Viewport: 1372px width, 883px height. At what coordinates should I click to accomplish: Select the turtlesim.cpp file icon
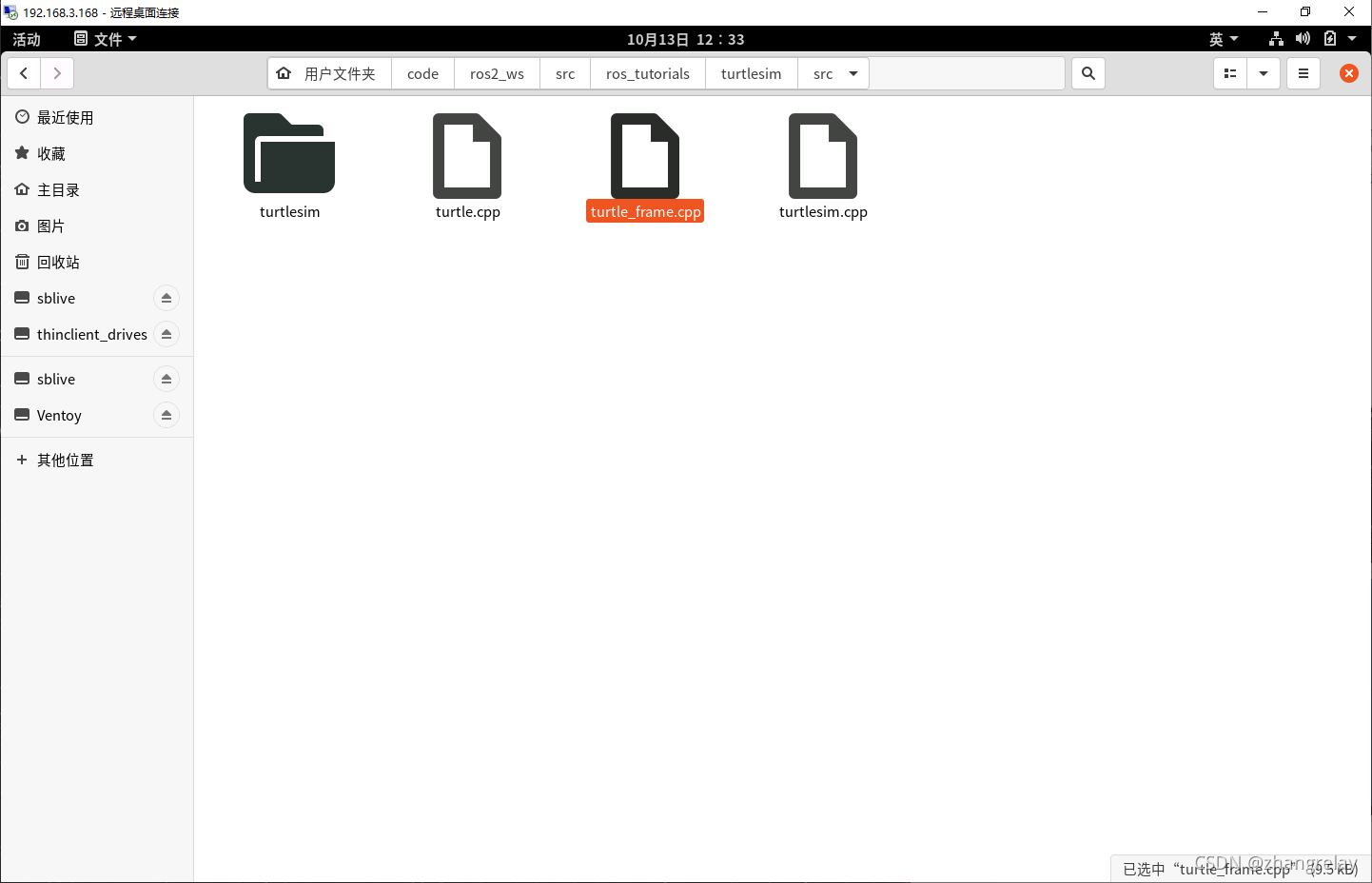pyautogui.click(x=823, y=155)
